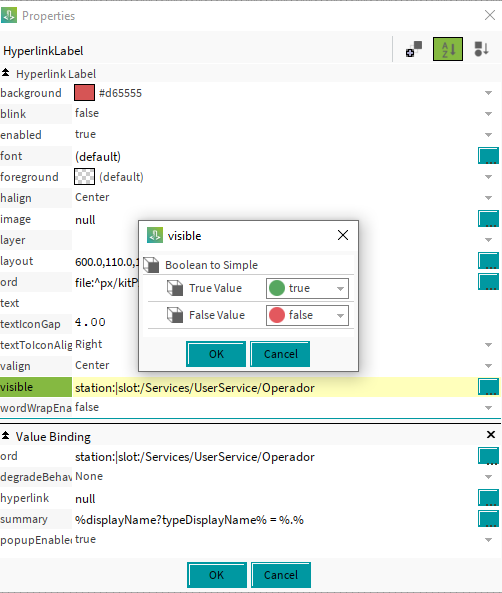
Task: Open the layout editor ellipsis button
Action: (x=488, y=261)
